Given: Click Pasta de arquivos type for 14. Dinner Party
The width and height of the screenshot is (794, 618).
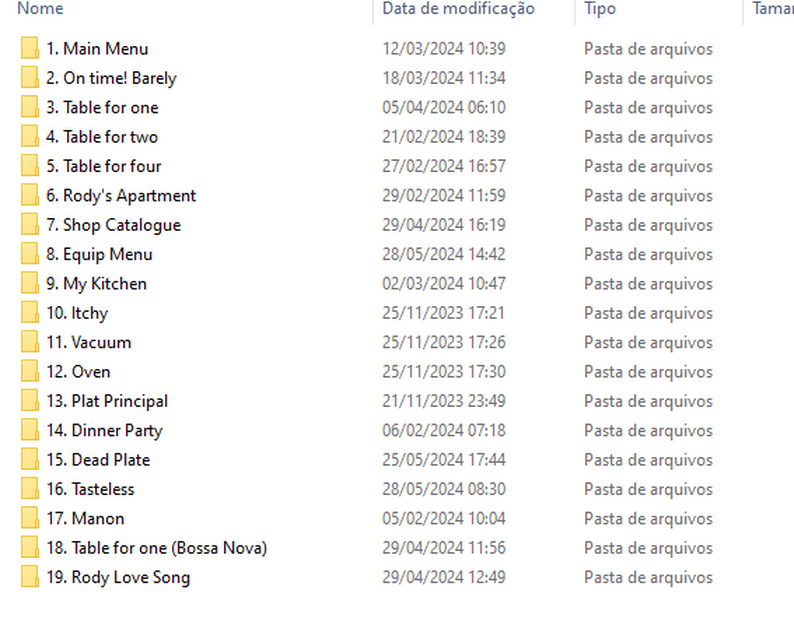Looking at the screenshot, I should coord(648,431).
